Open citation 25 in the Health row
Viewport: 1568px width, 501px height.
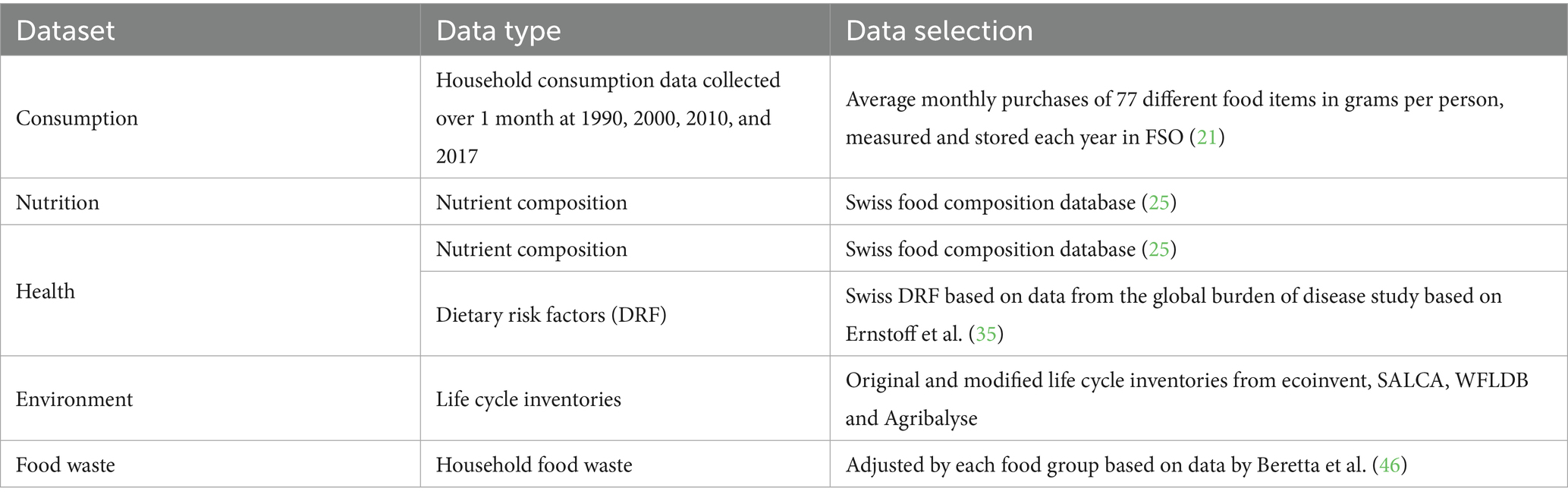1159,250
